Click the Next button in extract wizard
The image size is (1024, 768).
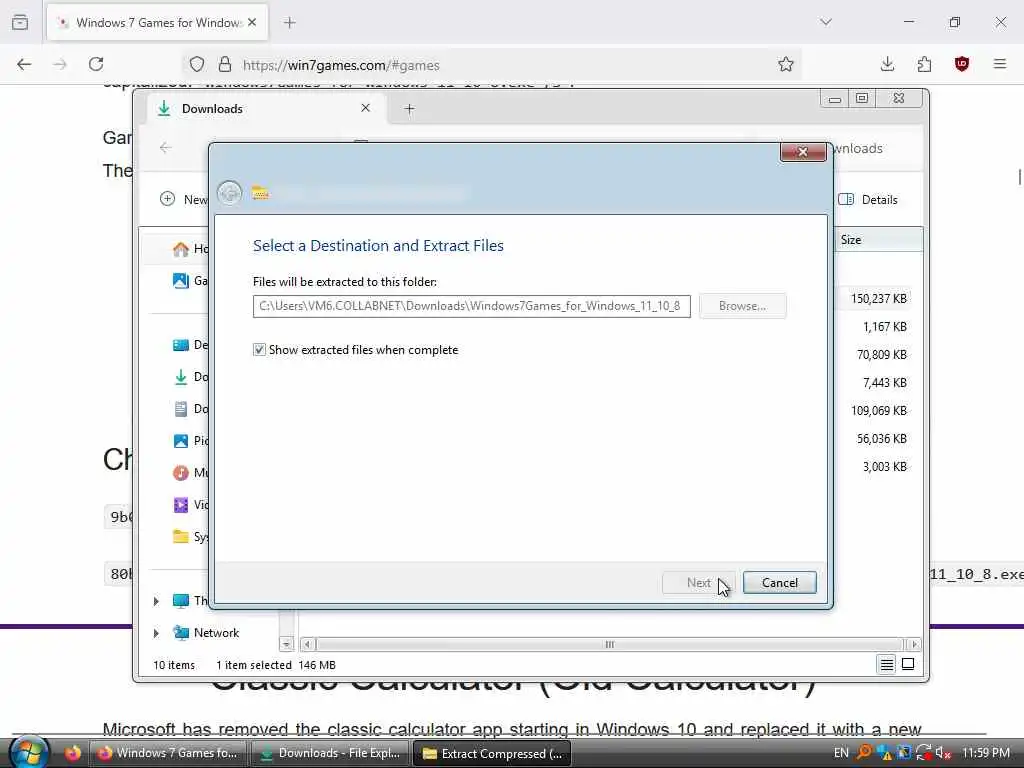coord(698,583)
